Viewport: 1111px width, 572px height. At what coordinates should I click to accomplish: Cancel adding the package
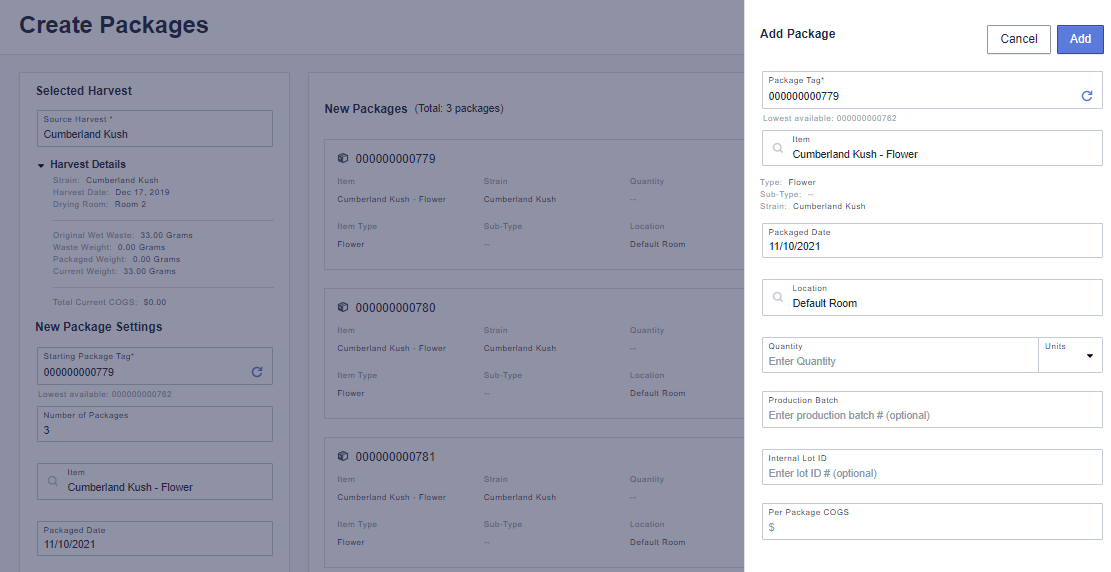click(1018, 39)
